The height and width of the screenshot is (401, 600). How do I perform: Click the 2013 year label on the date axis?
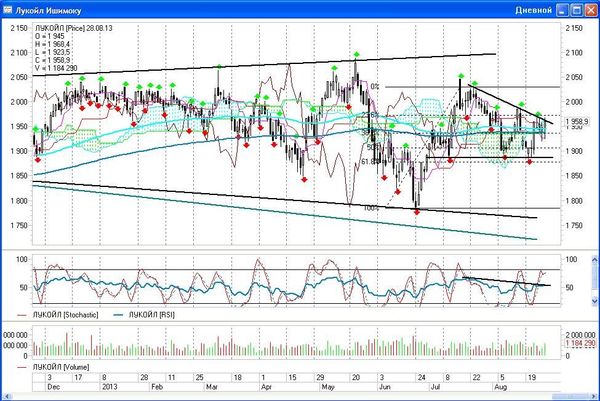(x=109, y=387)
